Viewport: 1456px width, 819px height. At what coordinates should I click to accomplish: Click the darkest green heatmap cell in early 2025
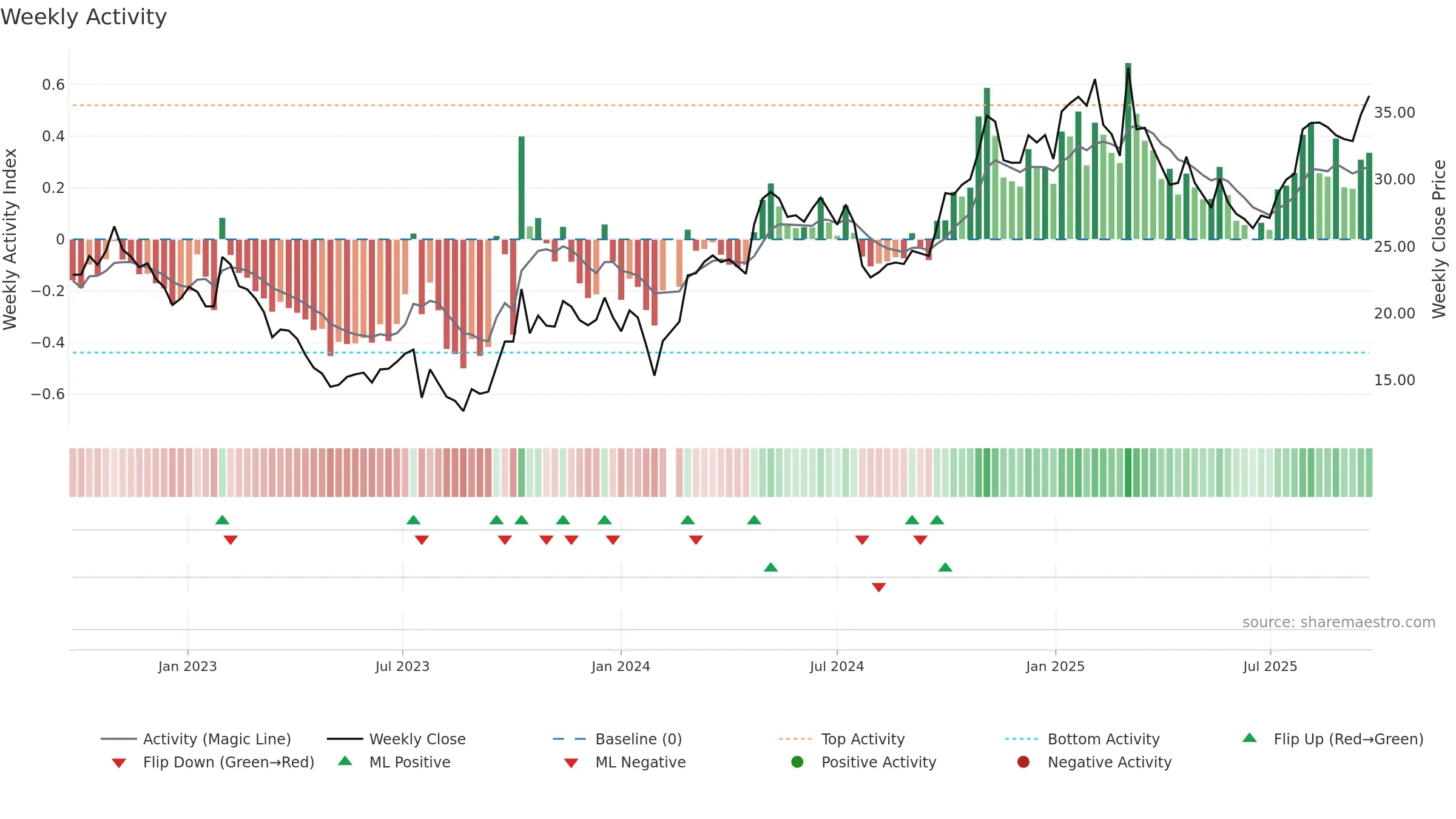coord(1128,473)
